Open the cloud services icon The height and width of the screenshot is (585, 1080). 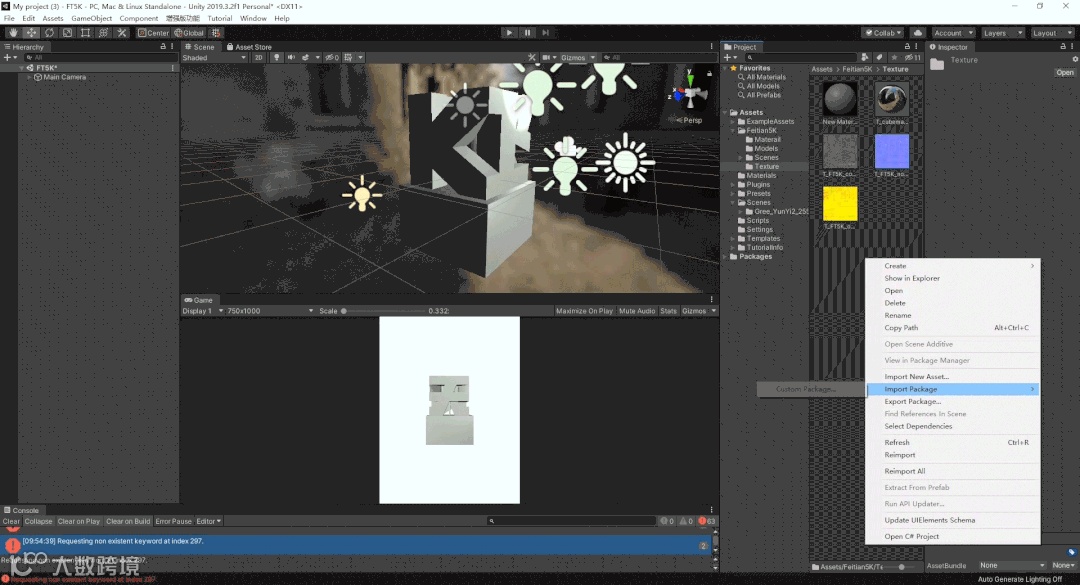pos(917,32)
